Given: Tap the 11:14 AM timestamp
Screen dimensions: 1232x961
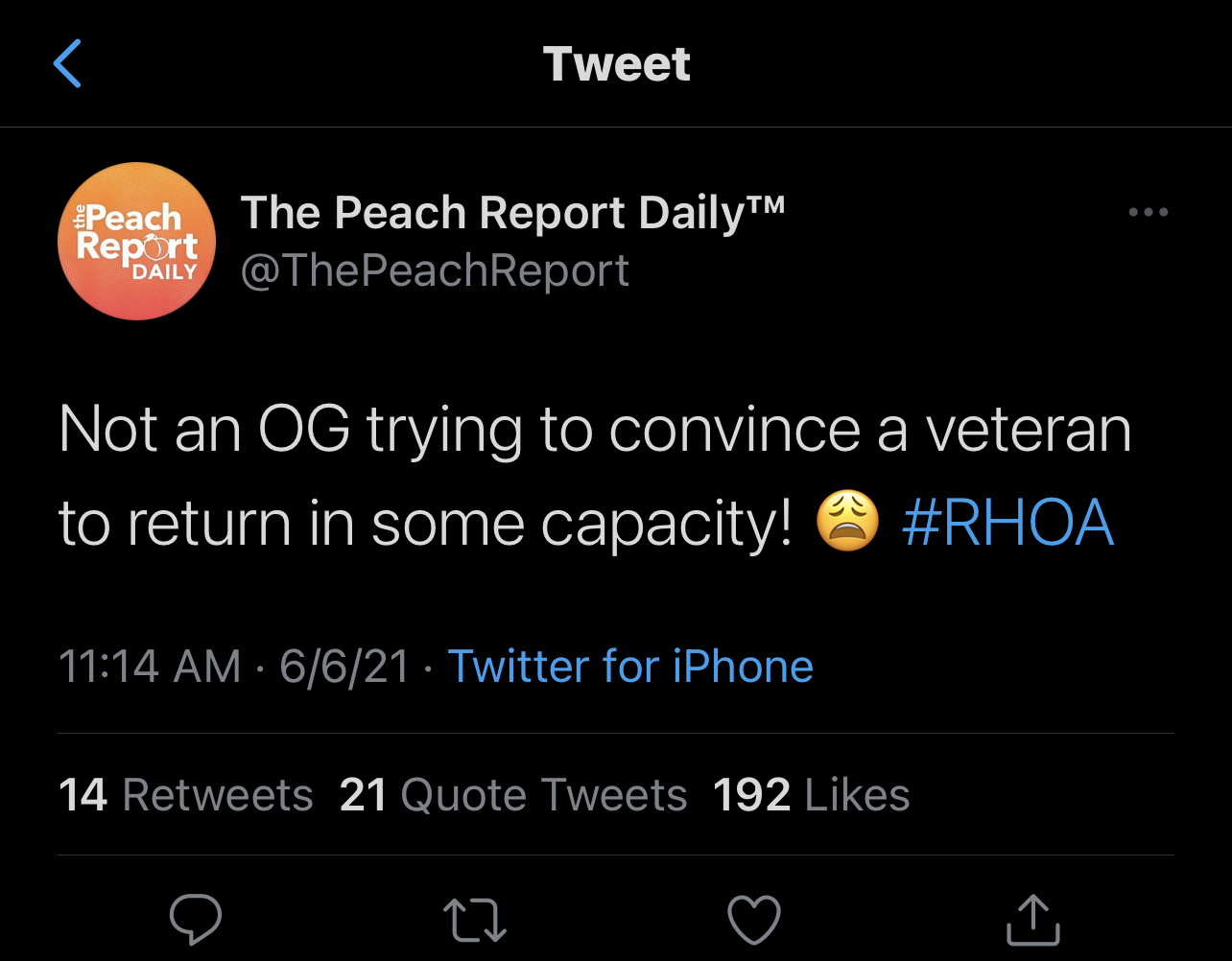Looking at the screenshot, I should pyautogui.click(x=150, y=667).
